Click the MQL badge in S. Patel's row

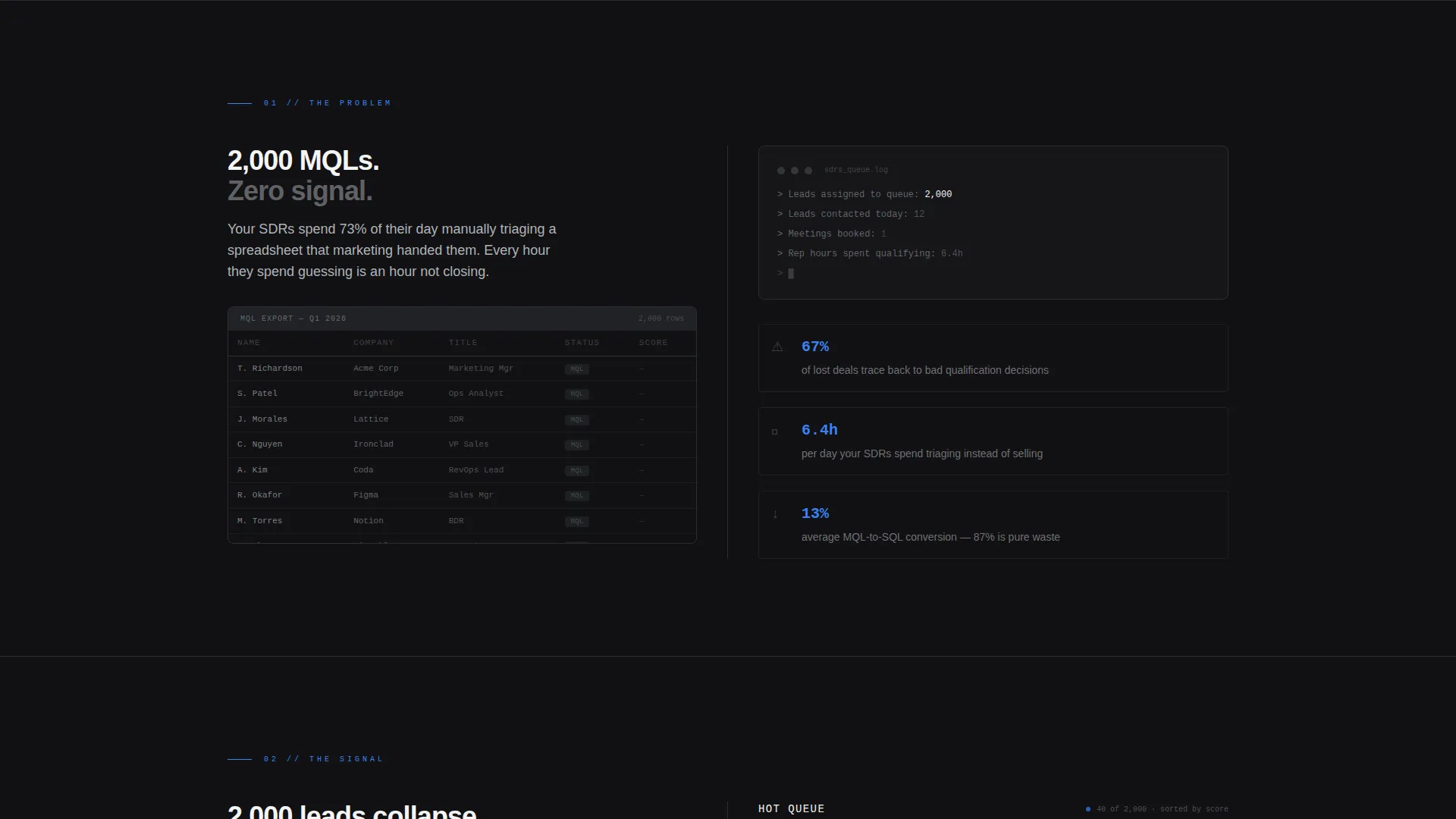[577, 394]
